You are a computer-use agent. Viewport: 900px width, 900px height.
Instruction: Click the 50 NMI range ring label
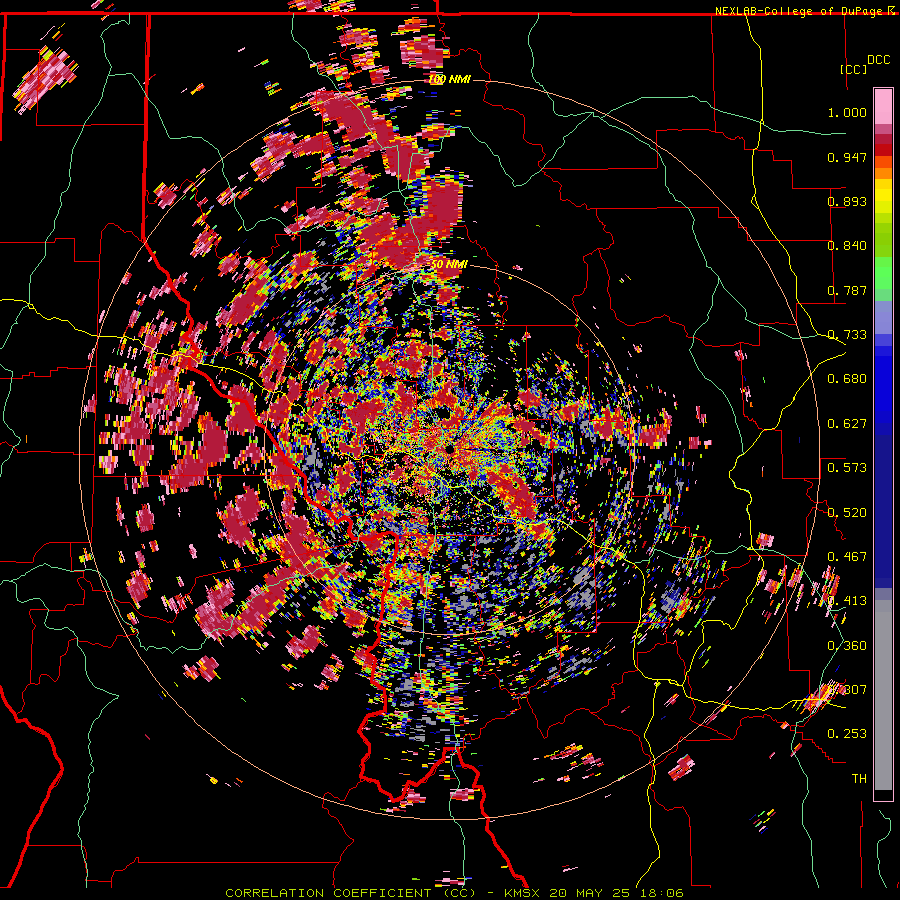point(449,264)
